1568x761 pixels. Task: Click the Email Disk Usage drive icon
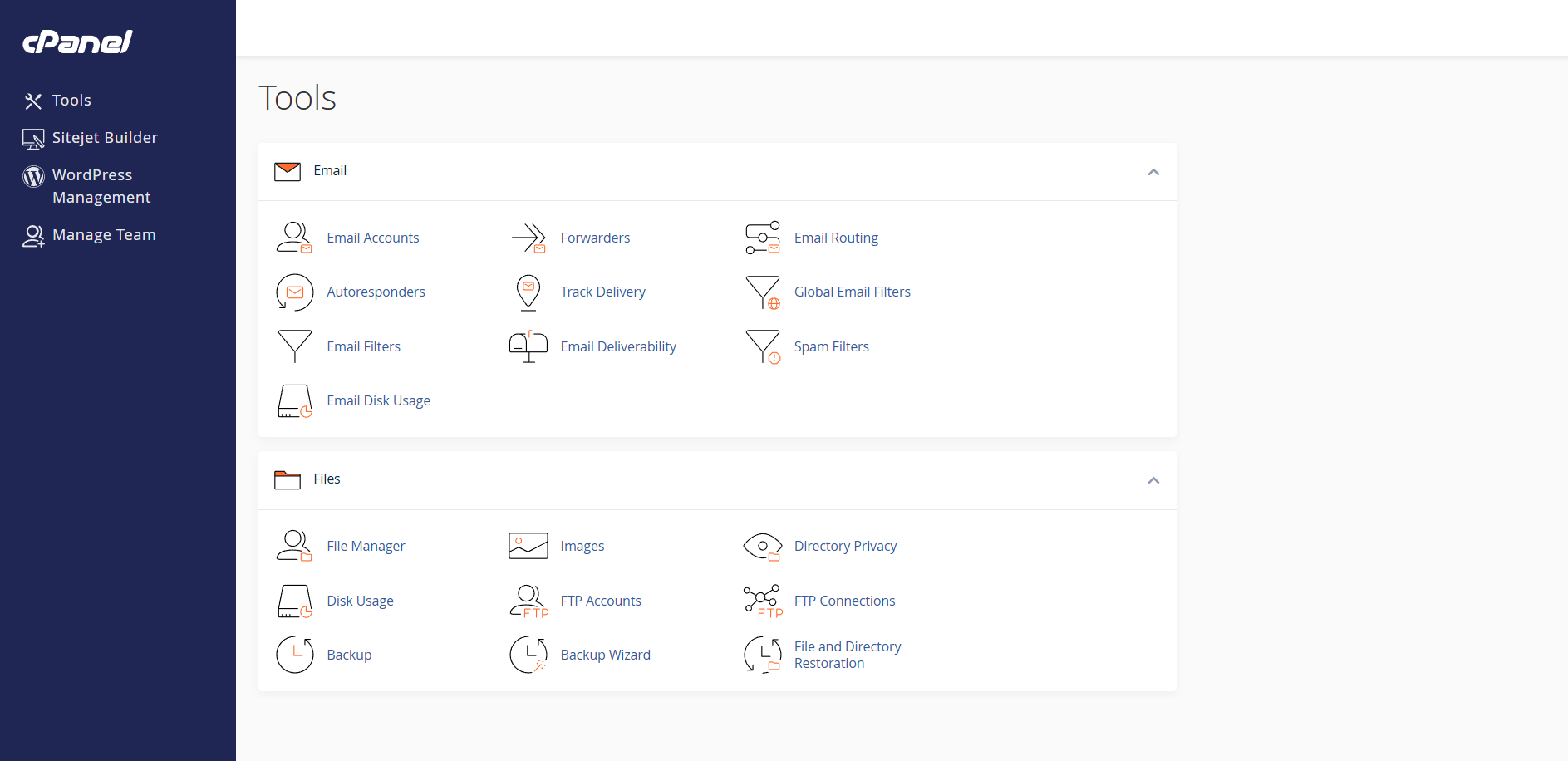(294, 401)
